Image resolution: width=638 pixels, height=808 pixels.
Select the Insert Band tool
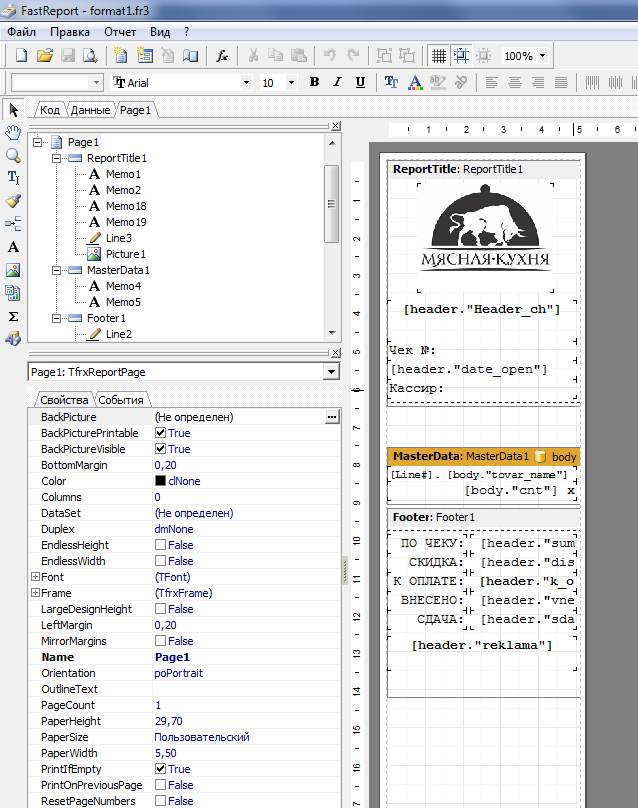(x=13, y=224)
